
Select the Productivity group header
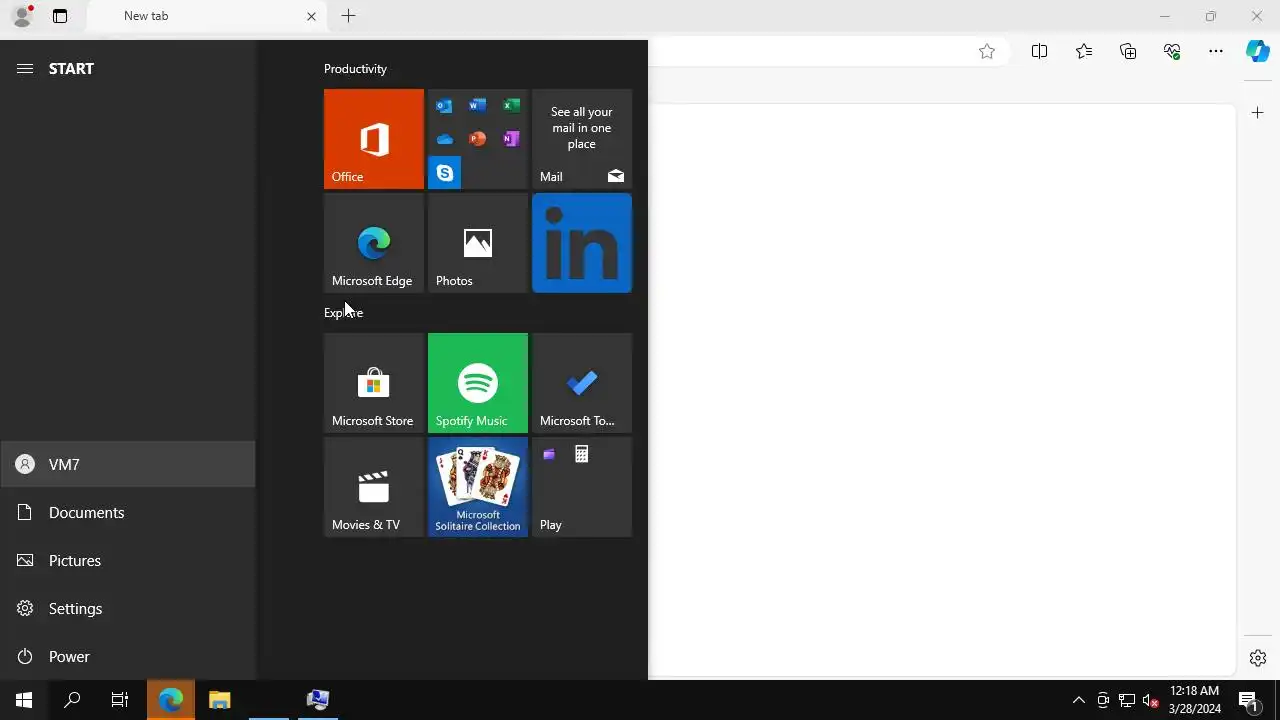click(x=355, y=69)
